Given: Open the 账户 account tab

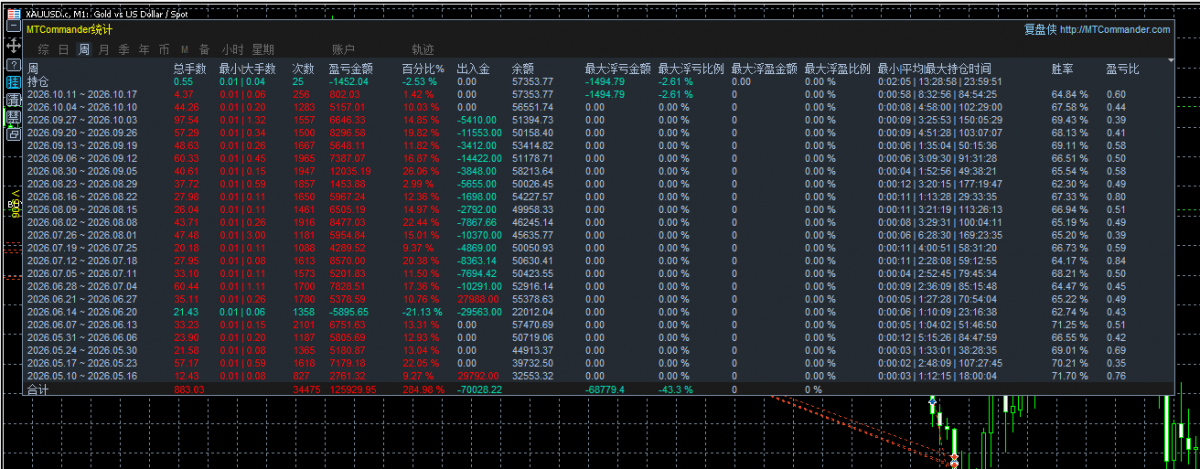Looking at the screenshot, I should point(343,49).
